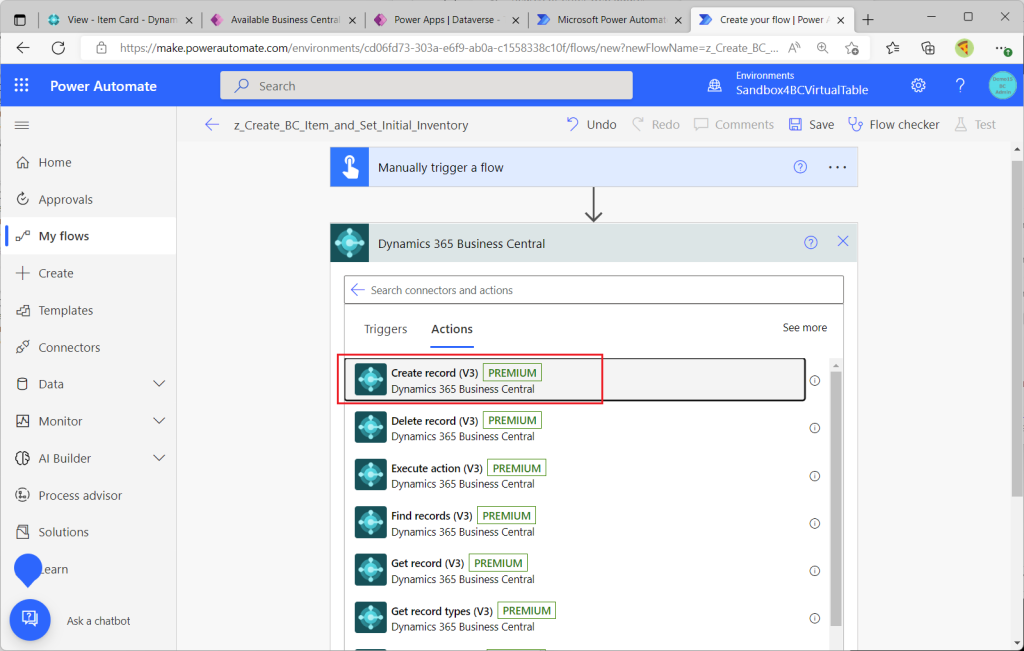Screen dimensions: 1024x651
Task: Open help for Manually trigger a flow
Action: pyautogui.click(x=800, y=167)
